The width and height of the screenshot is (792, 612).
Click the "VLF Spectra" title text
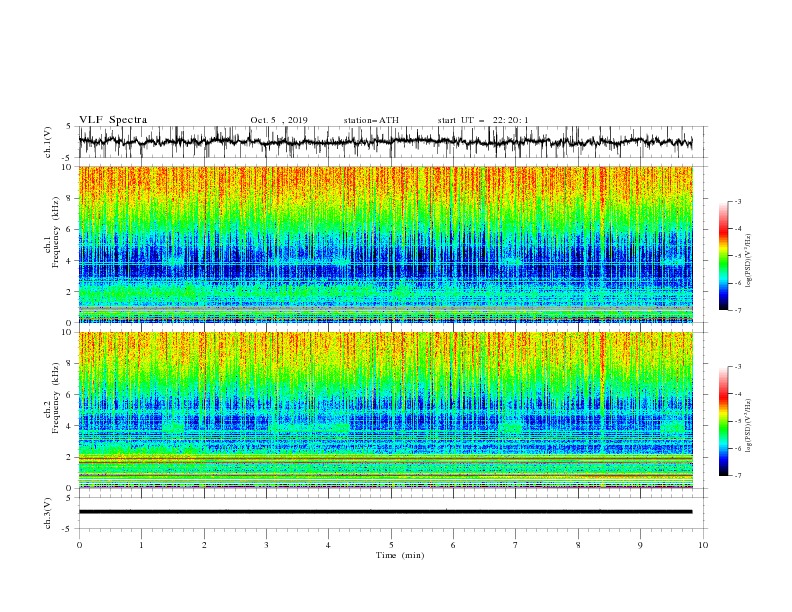(x=113, y=120)
